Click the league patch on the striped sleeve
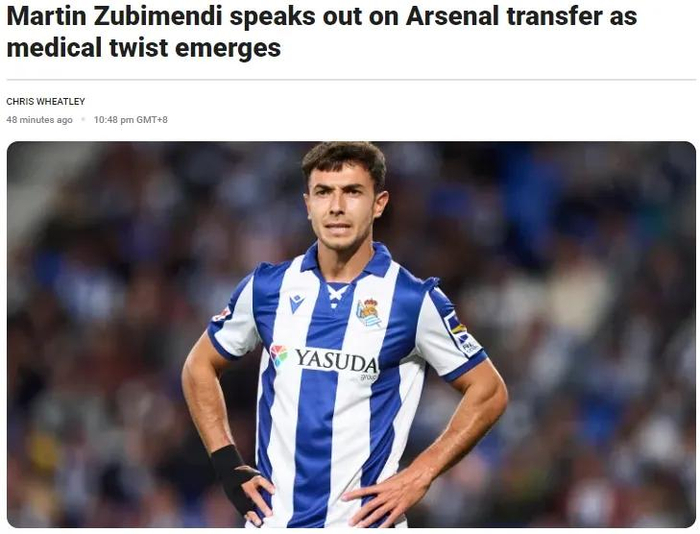The width and height of the screenshot is (700, 534). pos(462,334)
